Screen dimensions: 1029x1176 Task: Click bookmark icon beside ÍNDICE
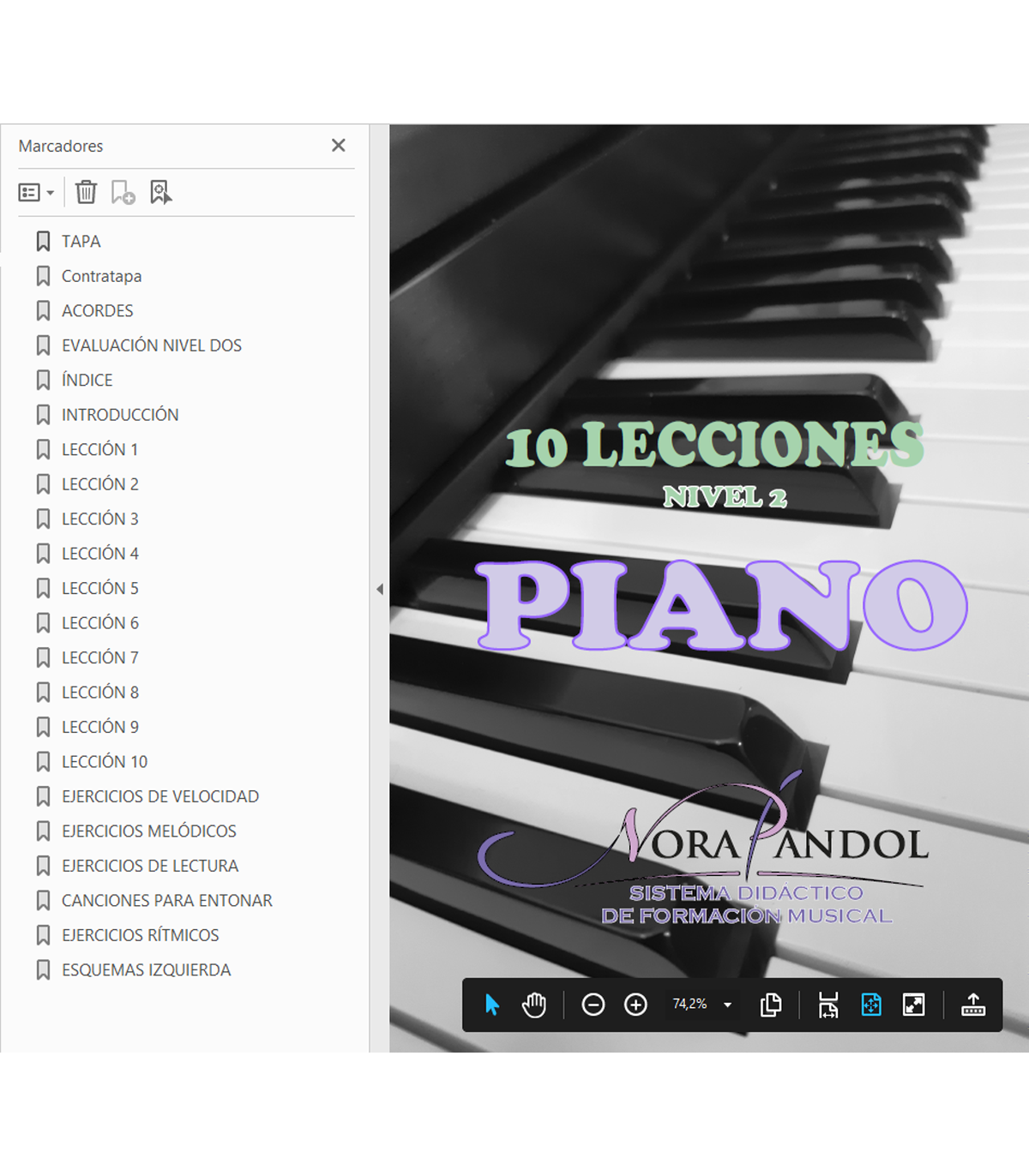click(x=43, y=380)
